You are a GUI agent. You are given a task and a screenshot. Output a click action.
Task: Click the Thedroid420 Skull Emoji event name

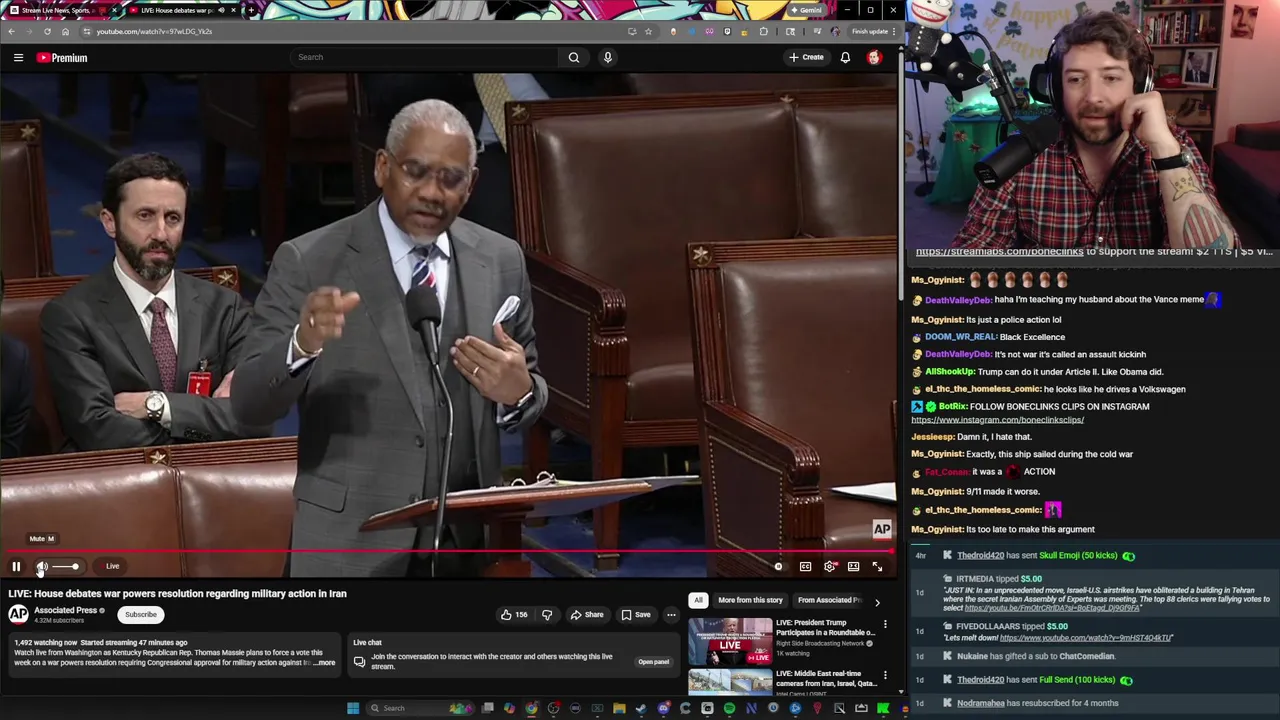[982, 555]
